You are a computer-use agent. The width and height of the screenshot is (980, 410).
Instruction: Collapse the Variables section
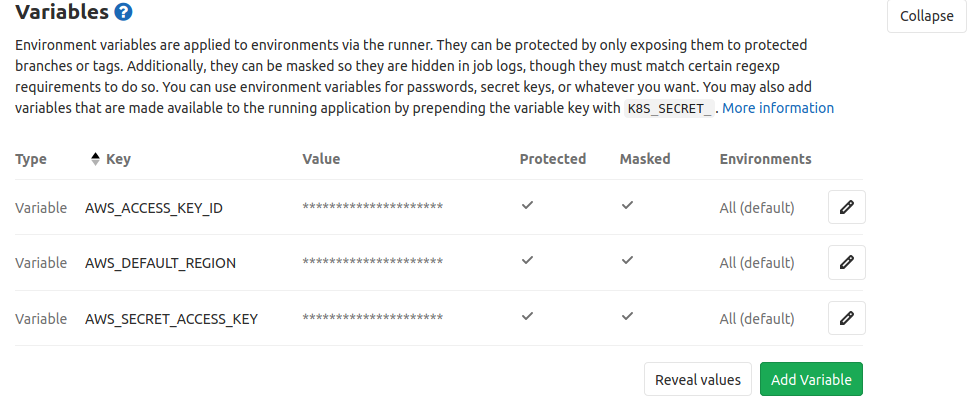[926, 16]
